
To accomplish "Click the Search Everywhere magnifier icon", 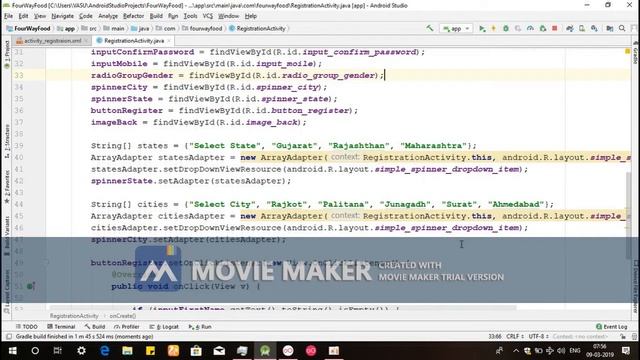I will (622, 28).
